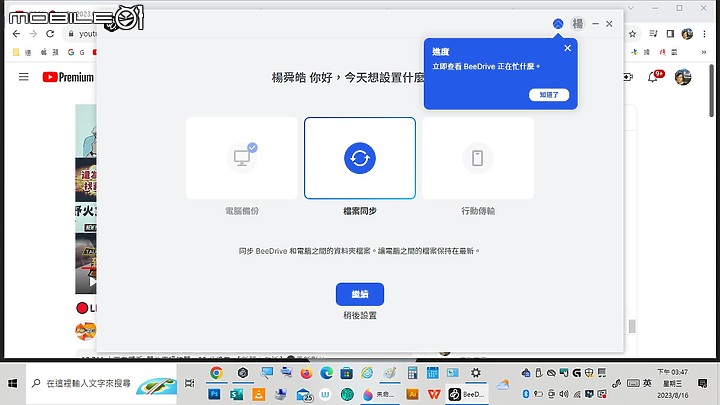Click YouTube video thumbnail on left
The width and height of the screenshot is (720, 405).
click(x=86, y=199)
